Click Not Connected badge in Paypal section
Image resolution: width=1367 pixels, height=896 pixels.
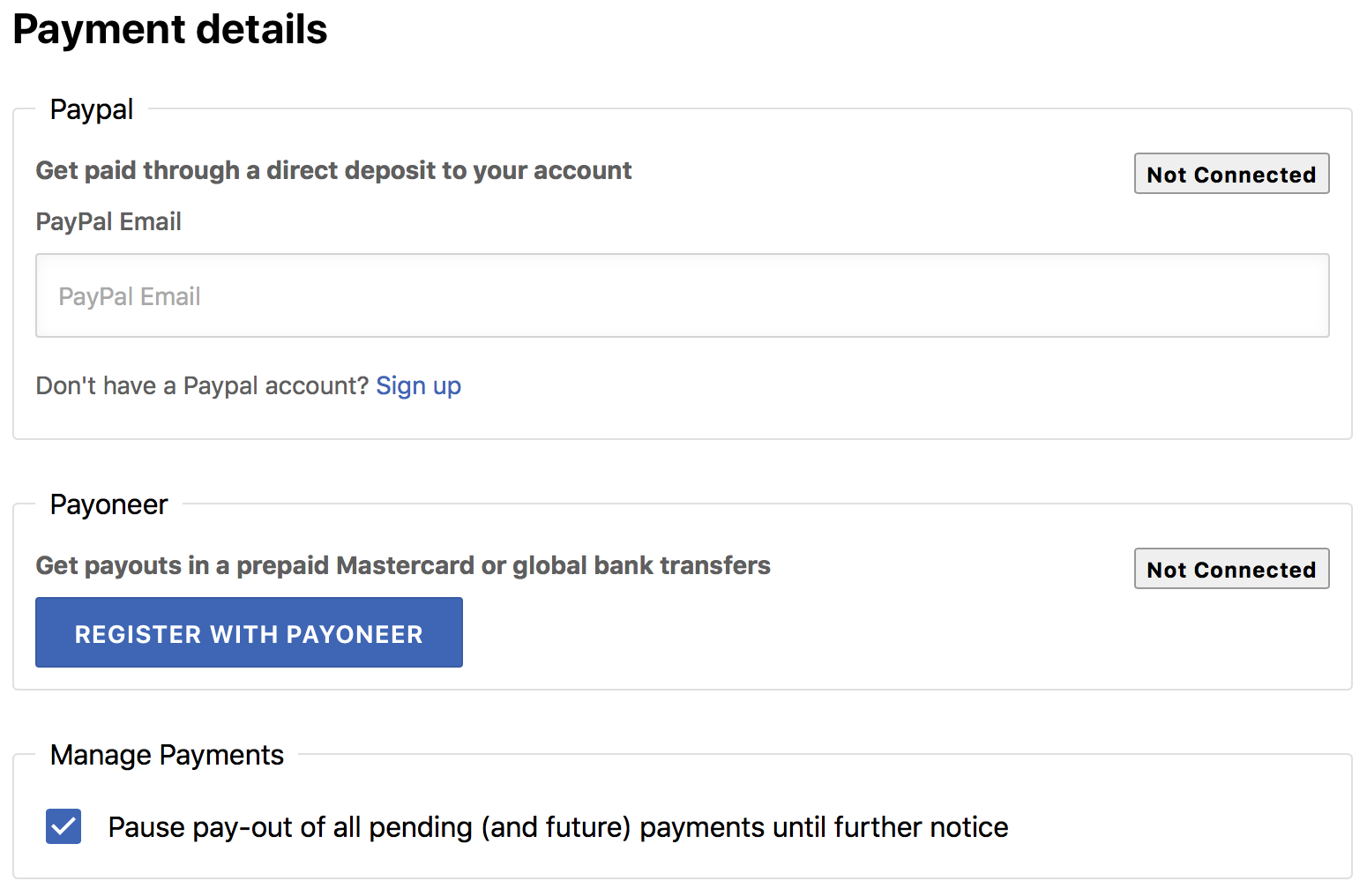1231,174
